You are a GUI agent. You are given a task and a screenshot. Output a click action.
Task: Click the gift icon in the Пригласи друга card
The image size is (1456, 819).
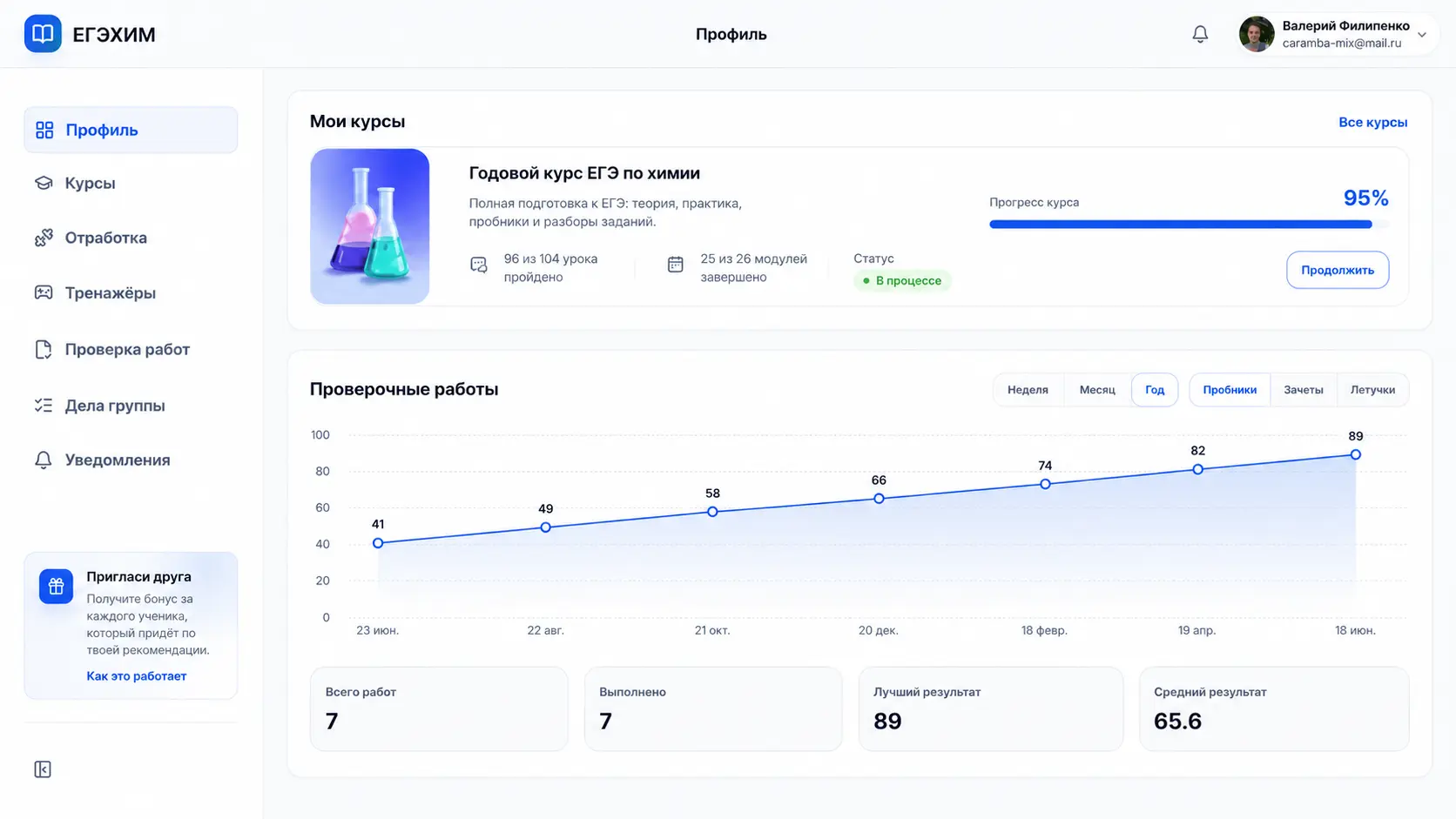56,587
